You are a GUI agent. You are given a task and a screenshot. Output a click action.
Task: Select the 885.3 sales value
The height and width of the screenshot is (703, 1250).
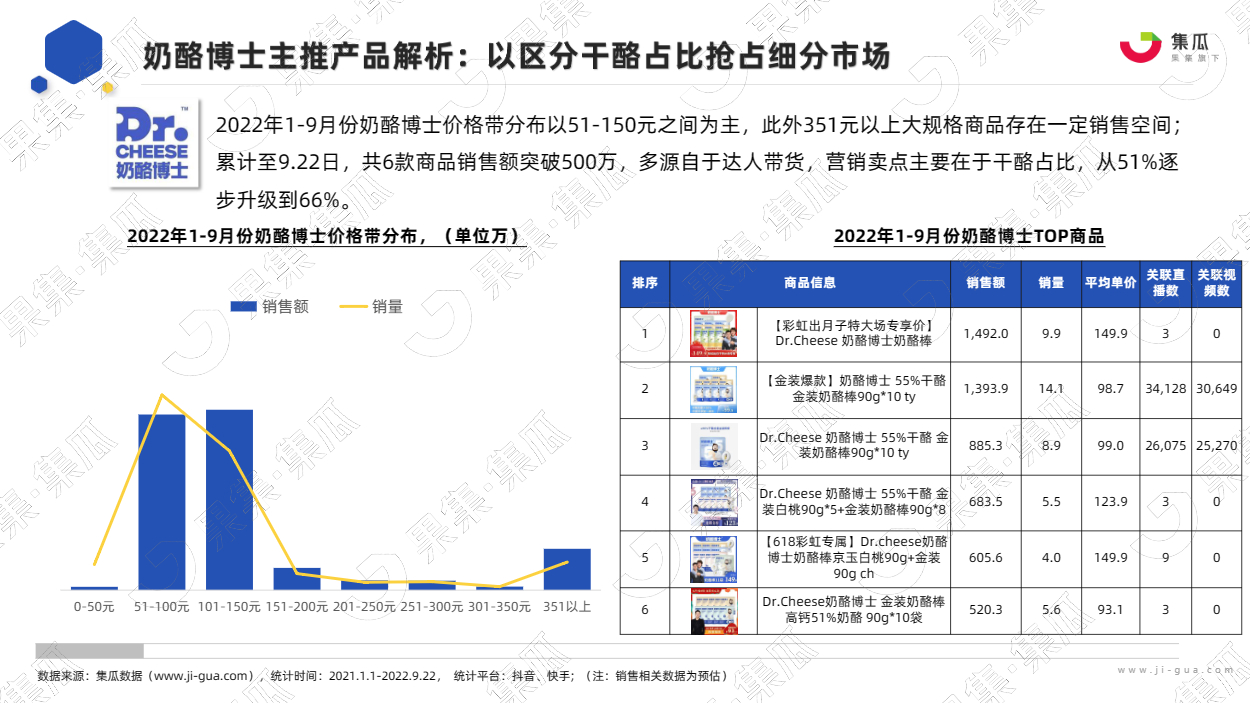(986, 446)
